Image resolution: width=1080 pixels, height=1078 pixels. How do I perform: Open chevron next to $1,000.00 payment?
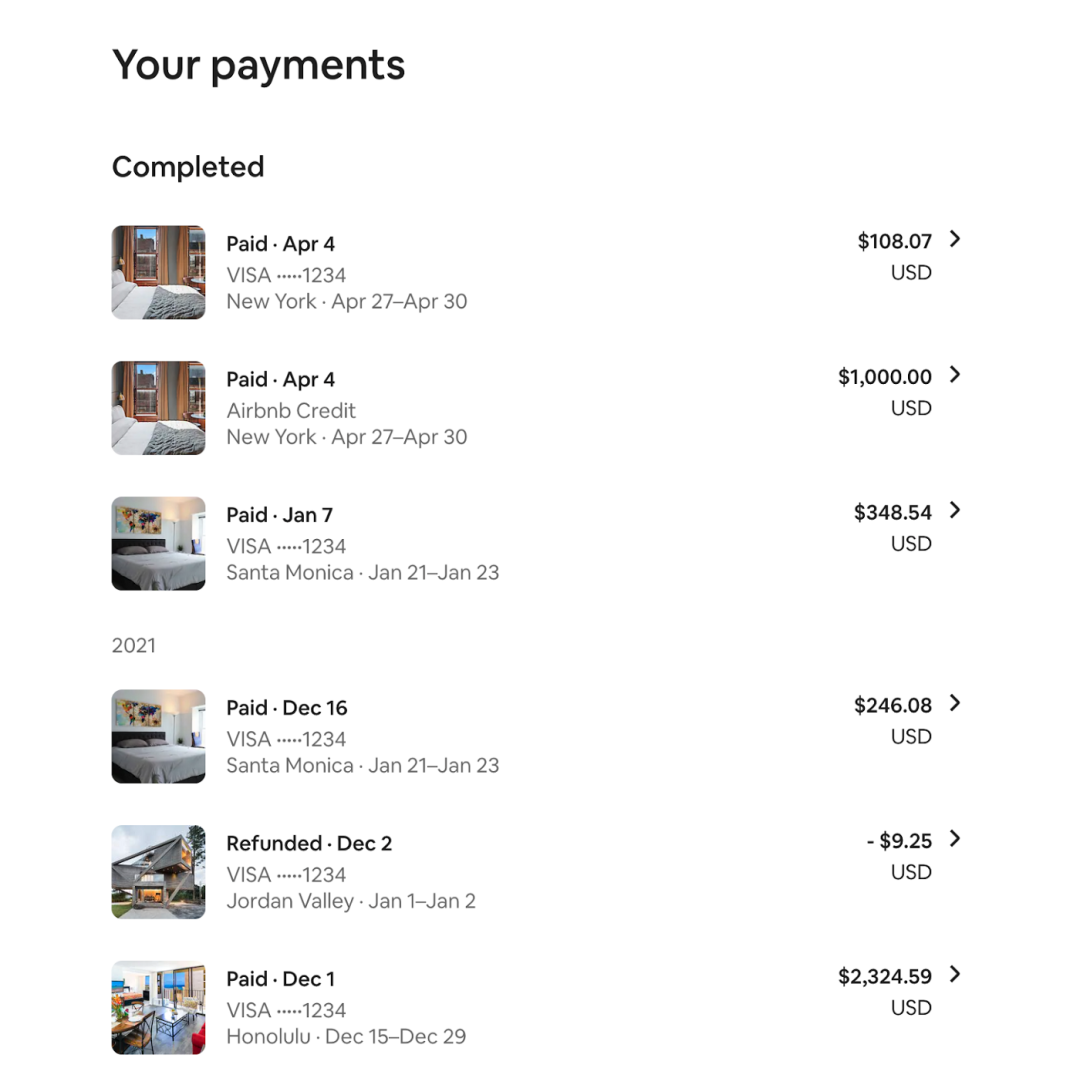pos(955,375)
